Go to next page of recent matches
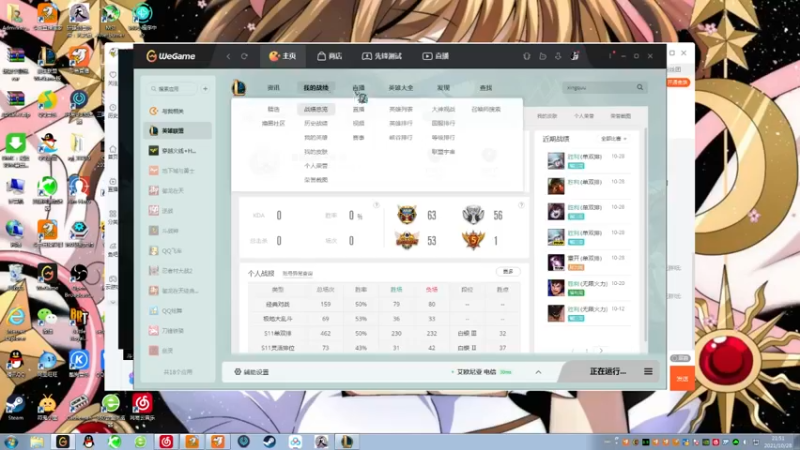Screen dimensions: 800x450 pos(601,351)
